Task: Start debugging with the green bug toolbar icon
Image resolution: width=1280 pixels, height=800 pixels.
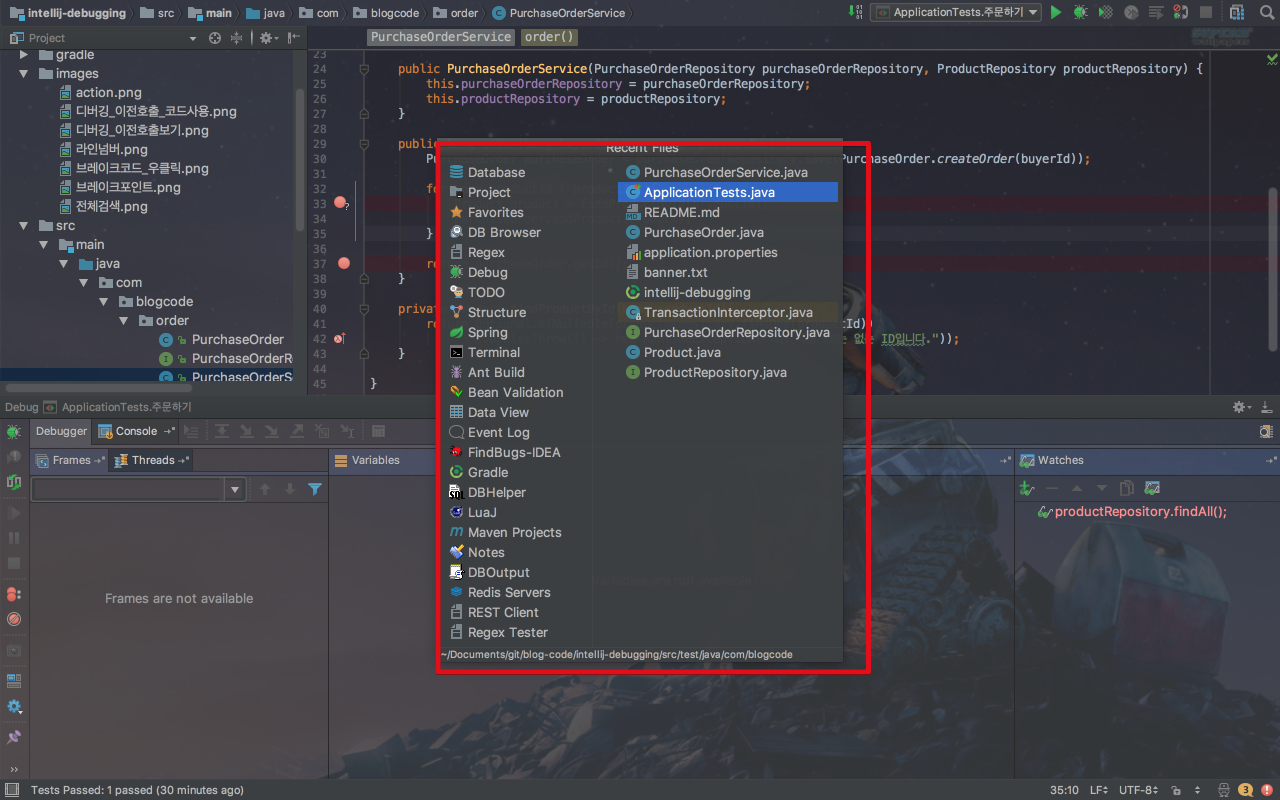Action: click(1080, 12)
